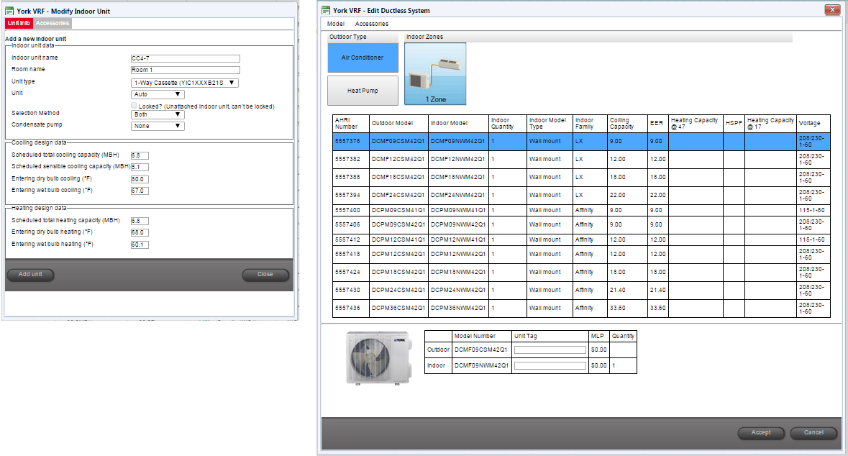Select Heat Pump outdoor type

click(362, 90)
